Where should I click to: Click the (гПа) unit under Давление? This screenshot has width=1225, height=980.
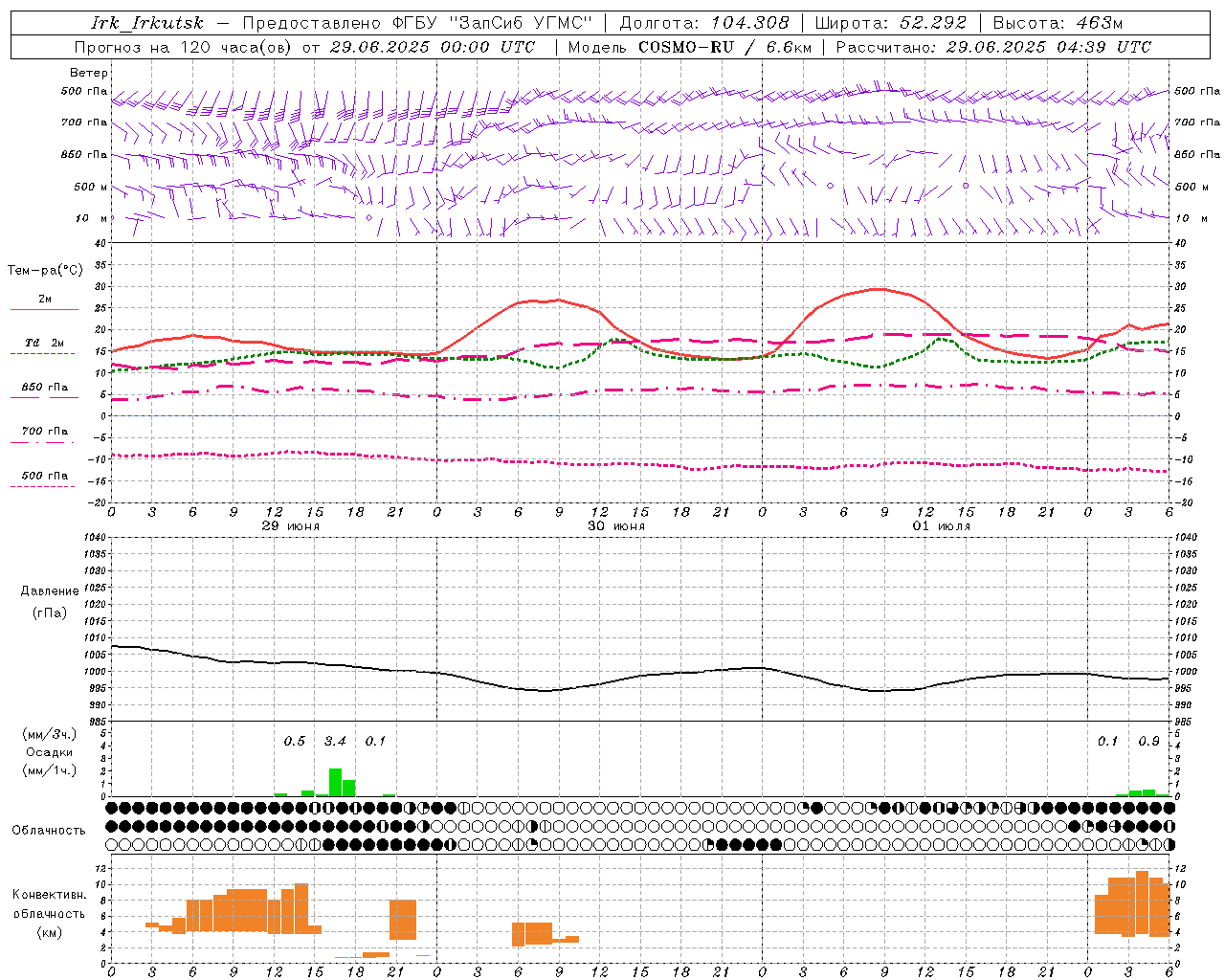[50, 613]
